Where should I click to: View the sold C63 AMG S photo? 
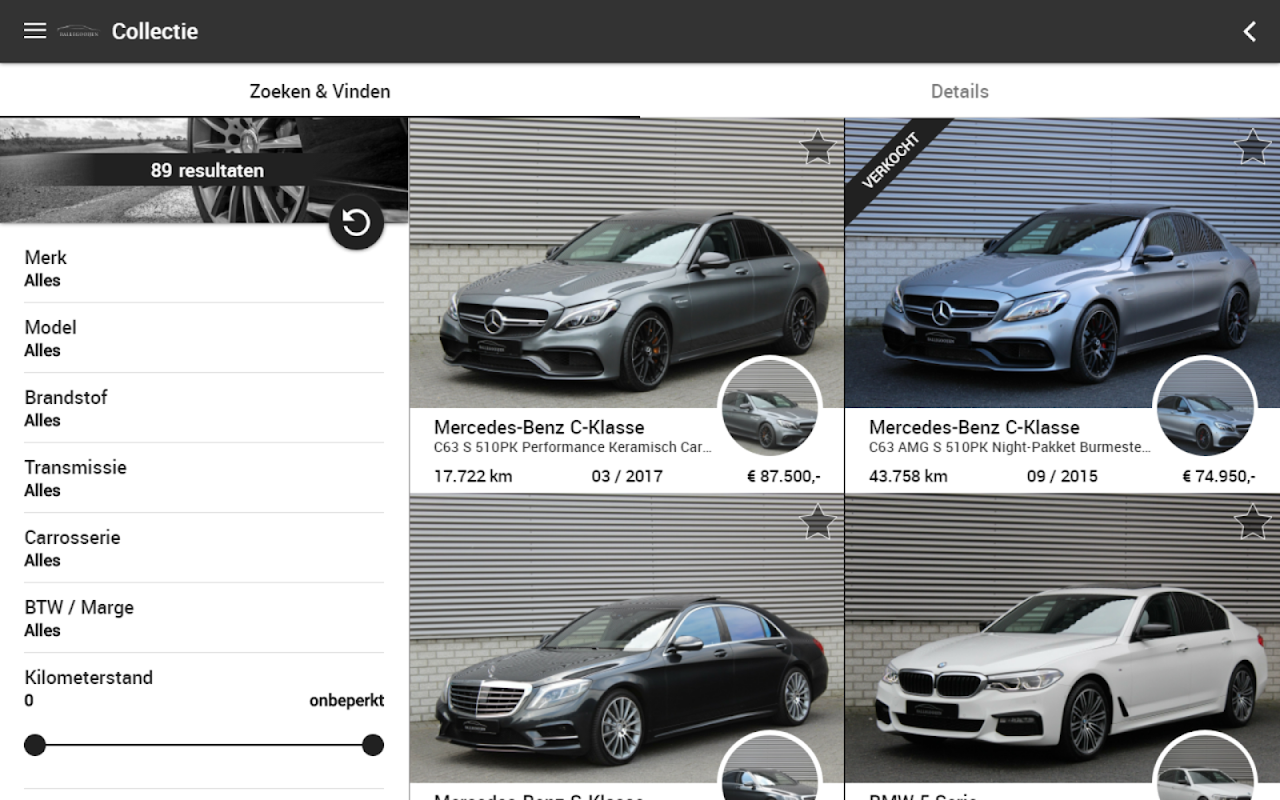[1062, 263]
